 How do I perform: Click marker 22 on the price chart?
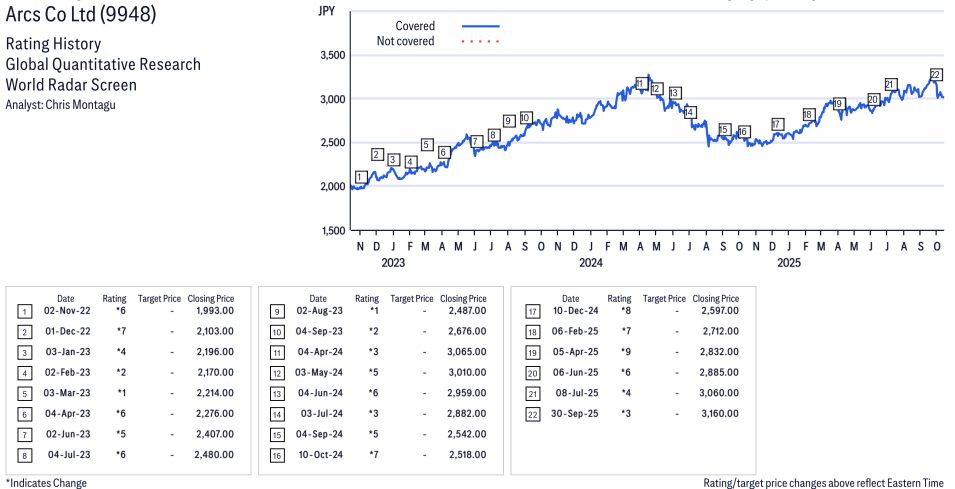[x=936, y=75]
